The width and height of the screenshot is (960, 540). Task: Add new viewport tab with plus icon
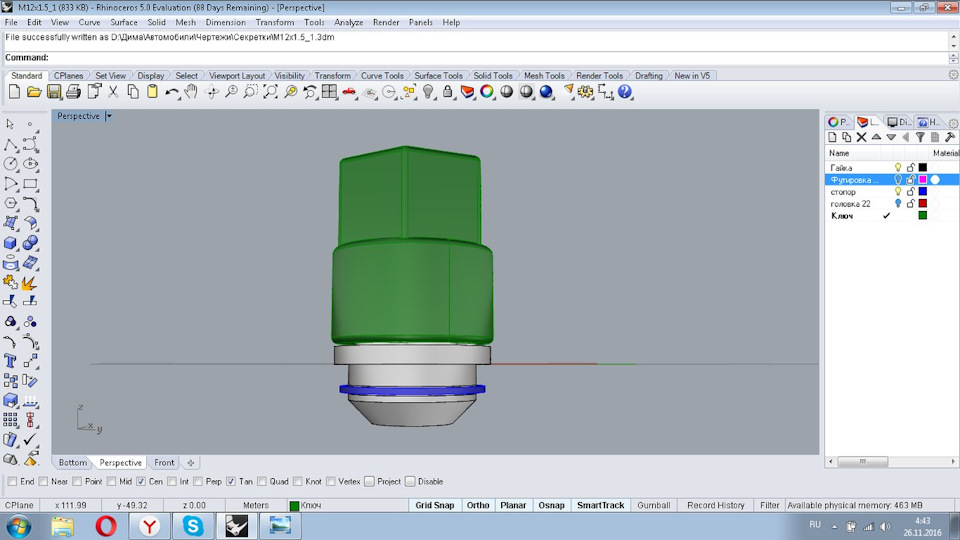pyautogui.click(x=190, y=463)
